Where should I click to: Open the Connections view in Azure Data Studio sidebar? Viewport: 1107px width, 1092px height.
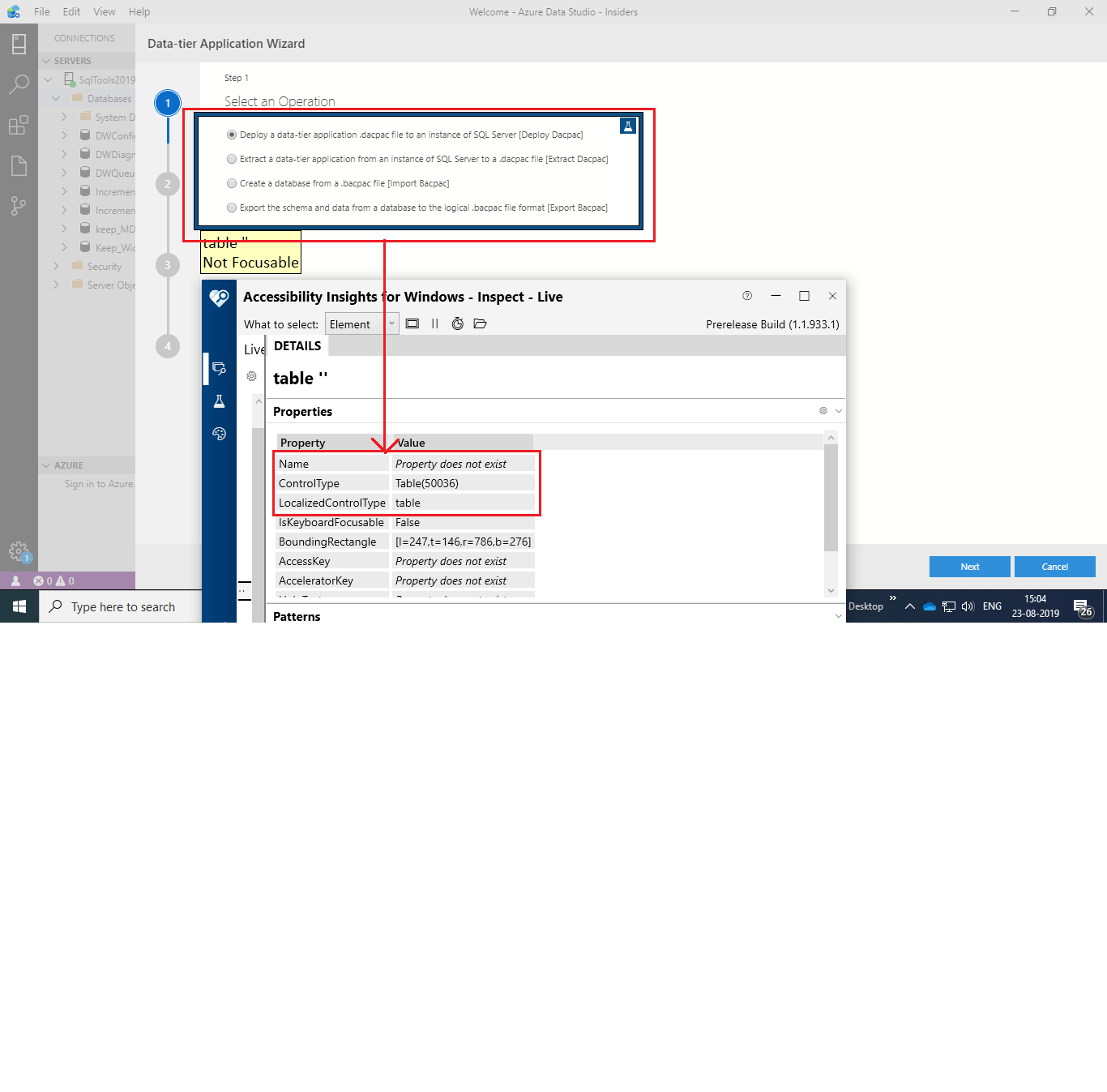(19, 43)
